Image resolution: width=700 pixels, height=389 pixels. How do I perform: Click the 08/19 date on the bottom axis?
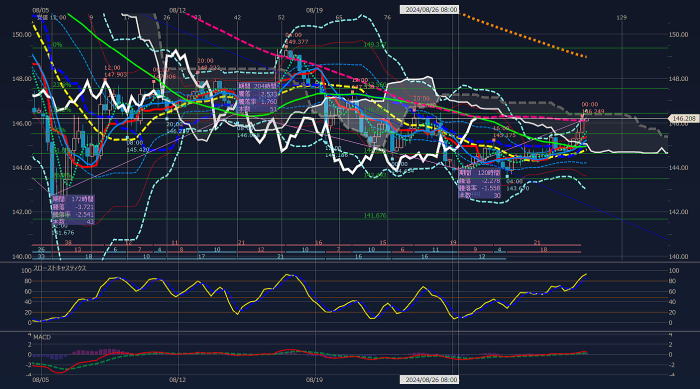(x=314, y=380)
